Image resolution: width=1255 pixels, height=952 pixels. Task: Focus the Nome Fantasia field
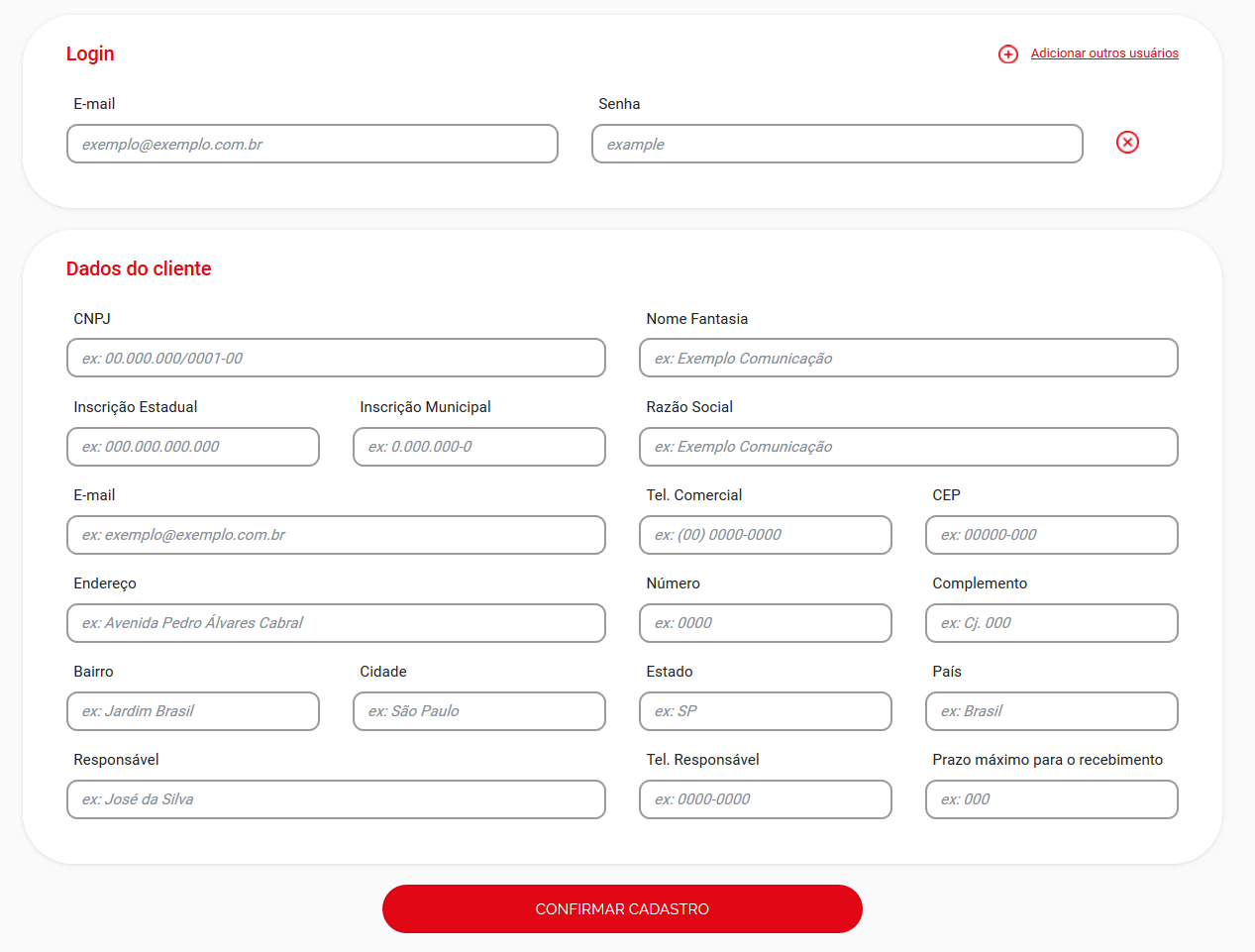tap(908, 358)
